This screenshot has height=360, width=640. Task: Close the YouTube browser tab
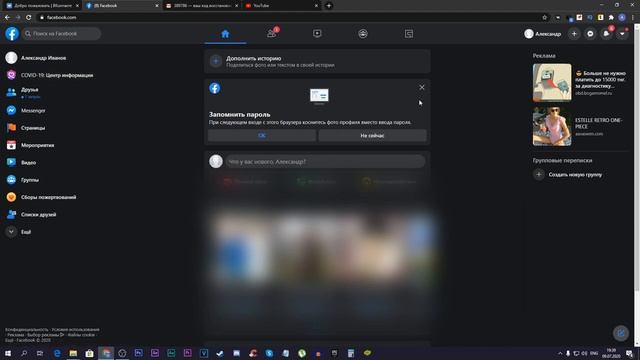click(x=316, y=6)
